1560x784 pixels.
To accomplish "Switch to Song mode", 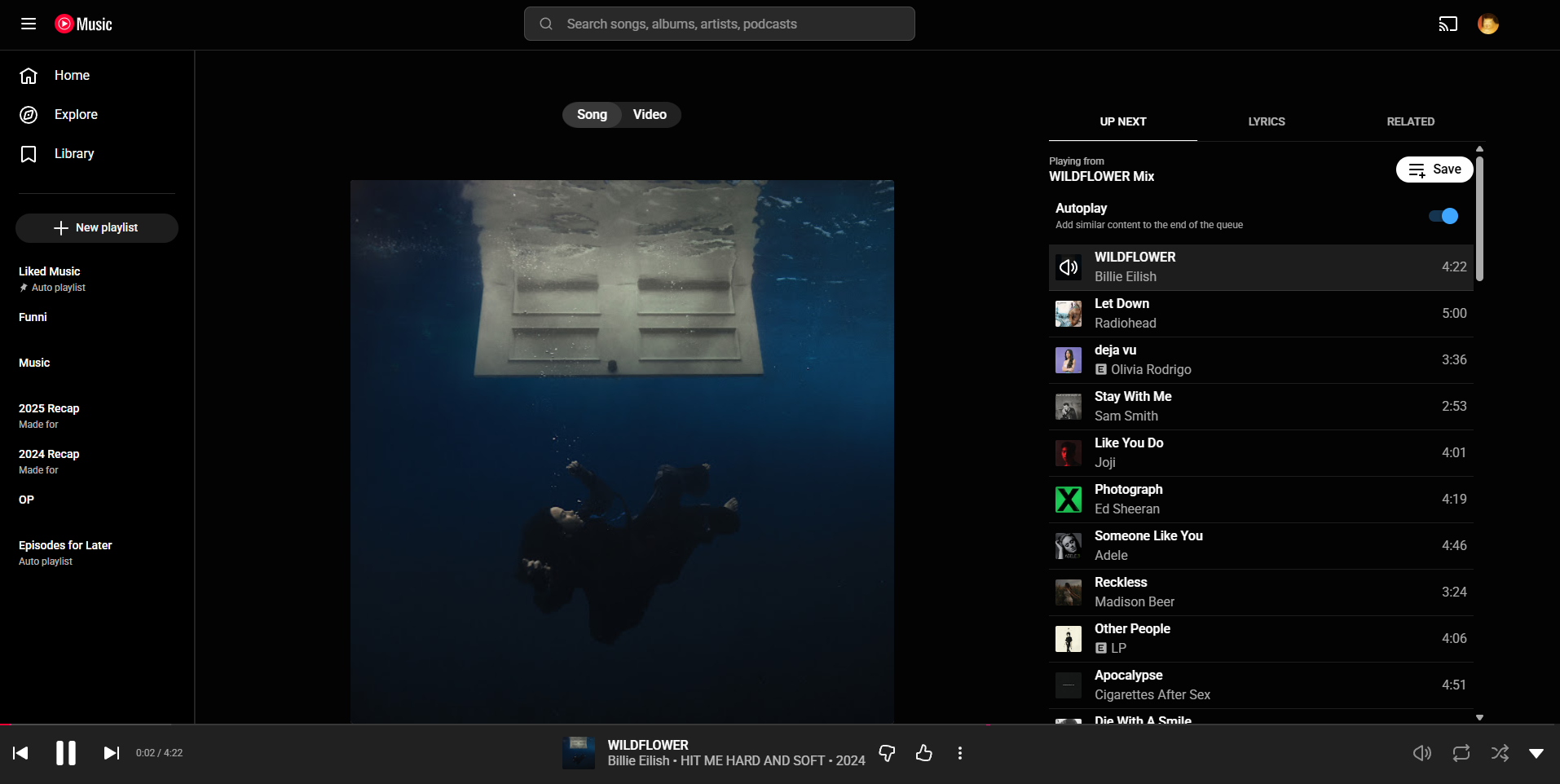I will point(592,114).
